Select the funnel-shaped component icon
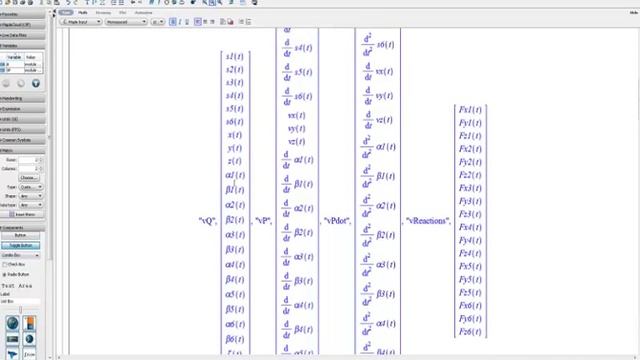The width and height of the screenshot is (640, 360). tap(13, 354)
